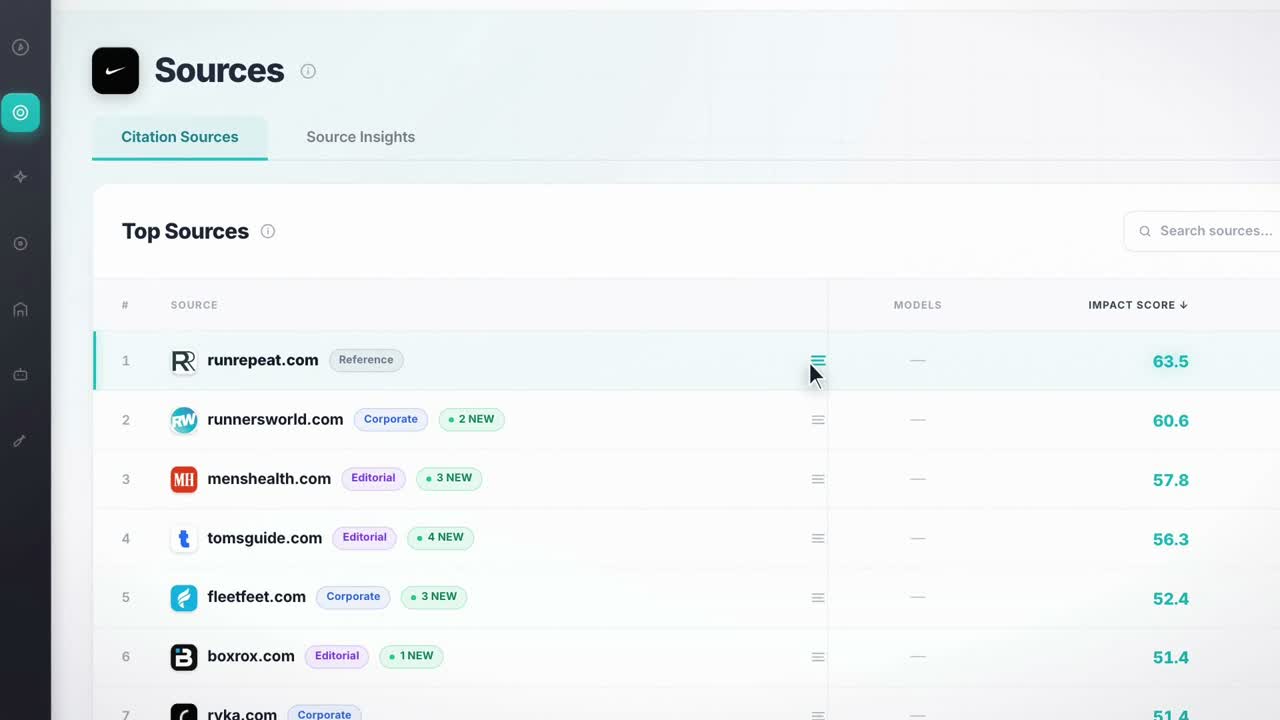Open the fleetfeet.com source name
Screen dimensions: 1280x720
point(256,597)
